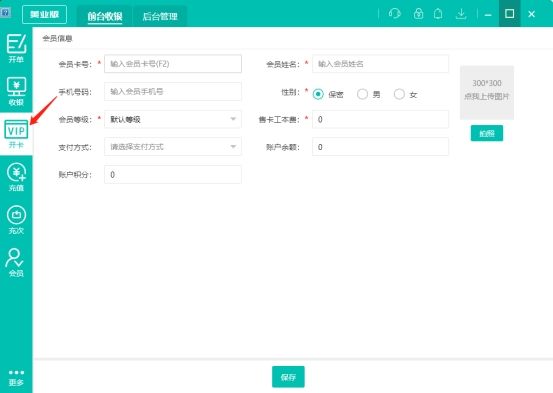Select the VIP 开卡 sidebar icon

[16, 134]
